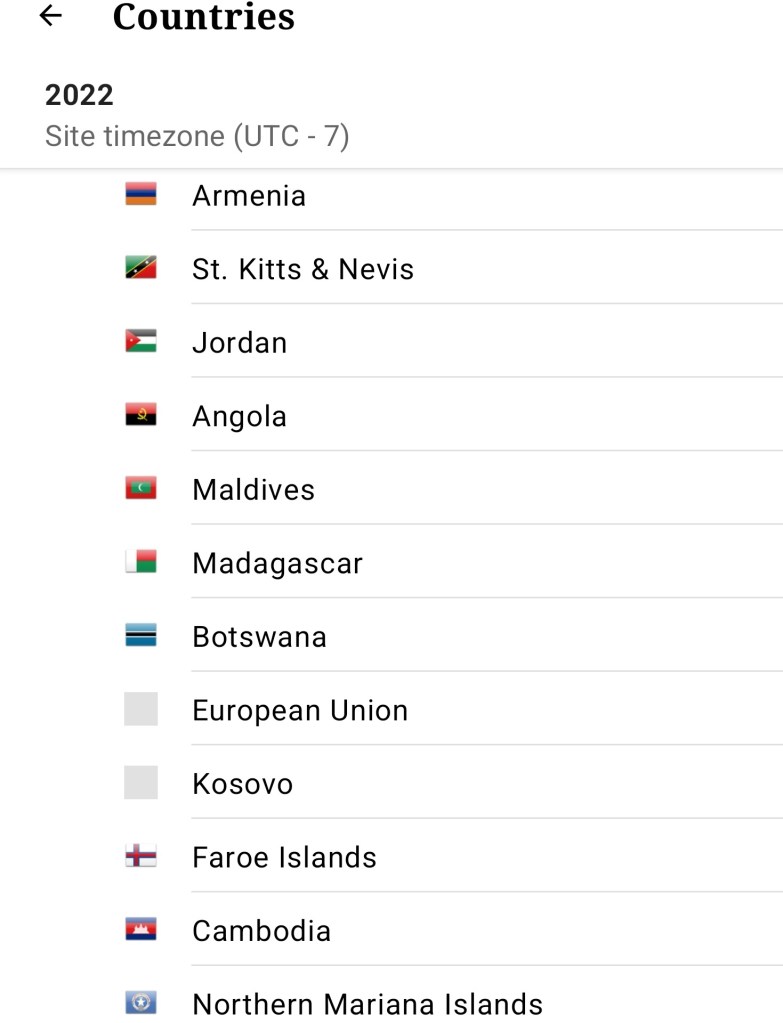
Task: Select Kosovo from the countries list
Action: (243, 784)
